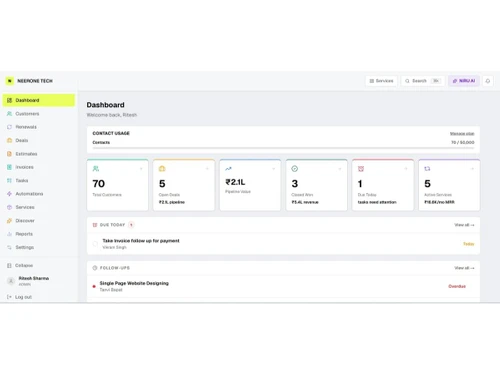Click the Due Today card alarm icon
The image size is (500, 375).
point(361,169)
